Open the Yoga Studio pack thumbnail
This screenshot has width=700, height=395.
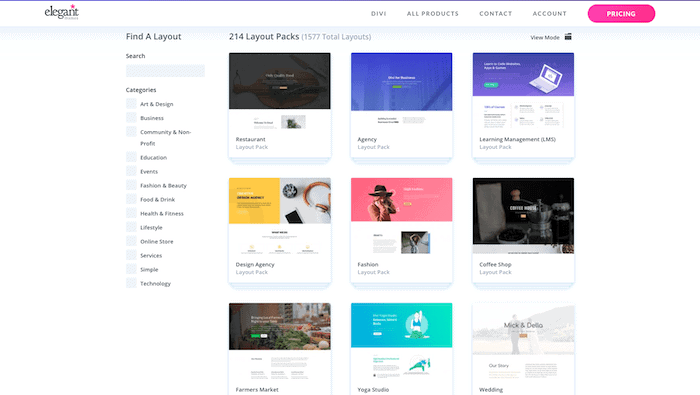(401, 342)
